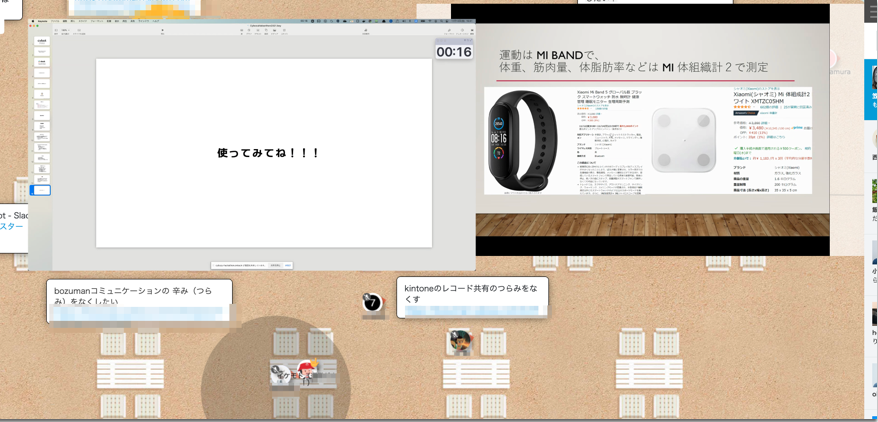Click the Shape icon in Keynote toolbar
This screenshot has height=422, width=878.
(x=266, y=31)
